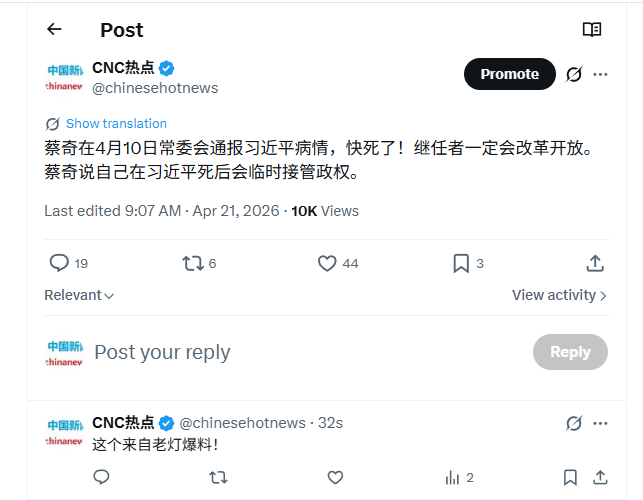
Task: Open View activity link
Action: coord(559,295)
